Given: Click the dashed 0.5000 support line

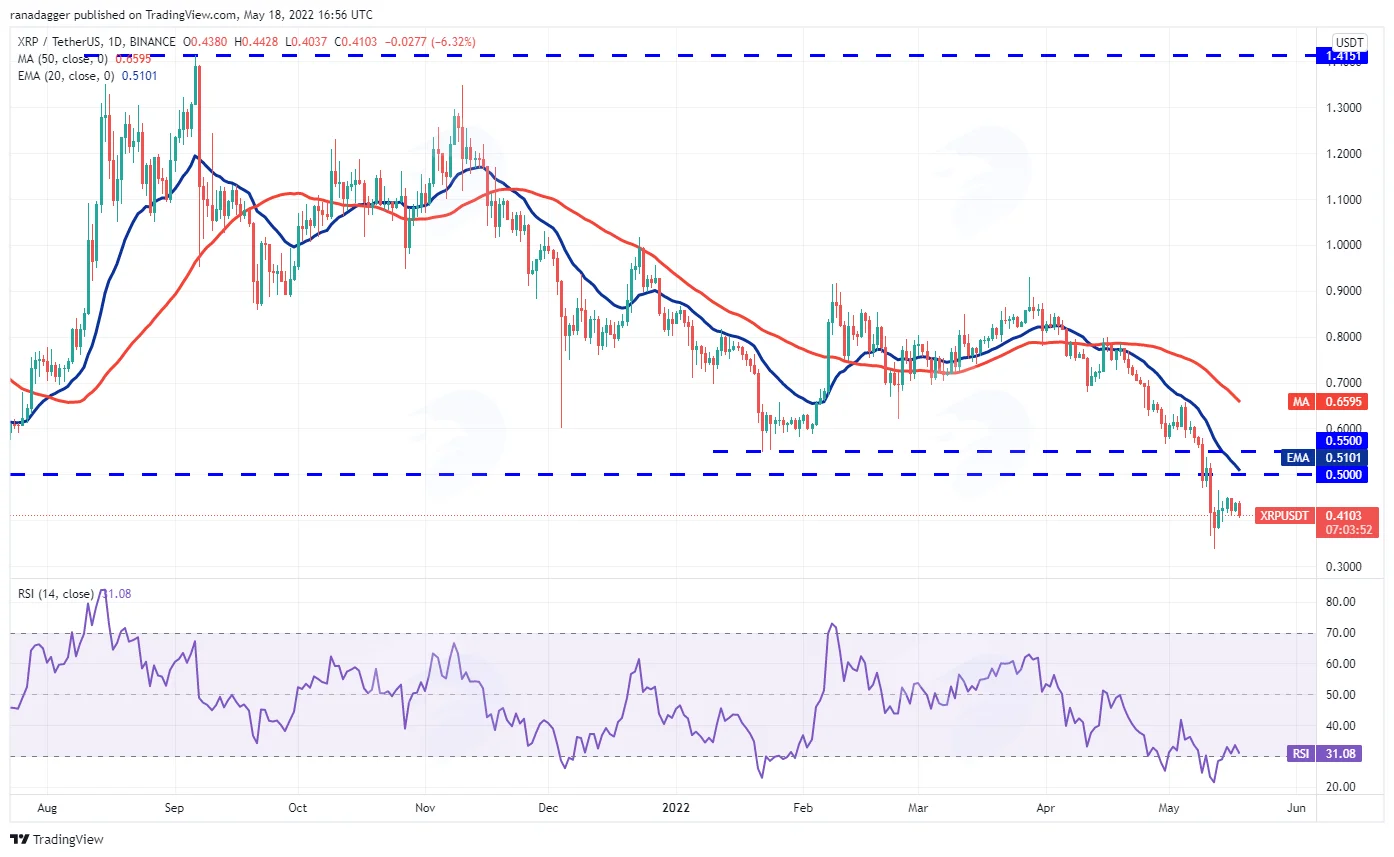Looking at the screenshot, I should point(660,475).
